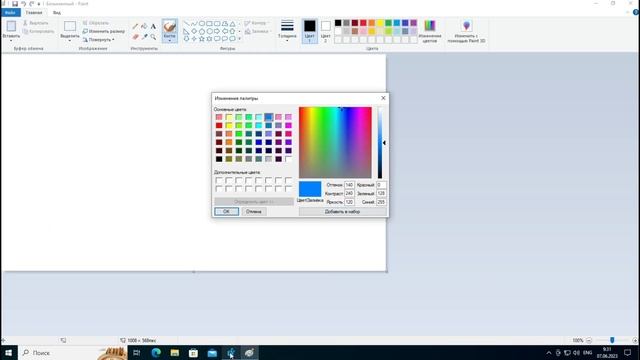Open Edit colors (Изменение цветов) rainbow icon
This screenshot has height=360, width=640.
(430, 26)
